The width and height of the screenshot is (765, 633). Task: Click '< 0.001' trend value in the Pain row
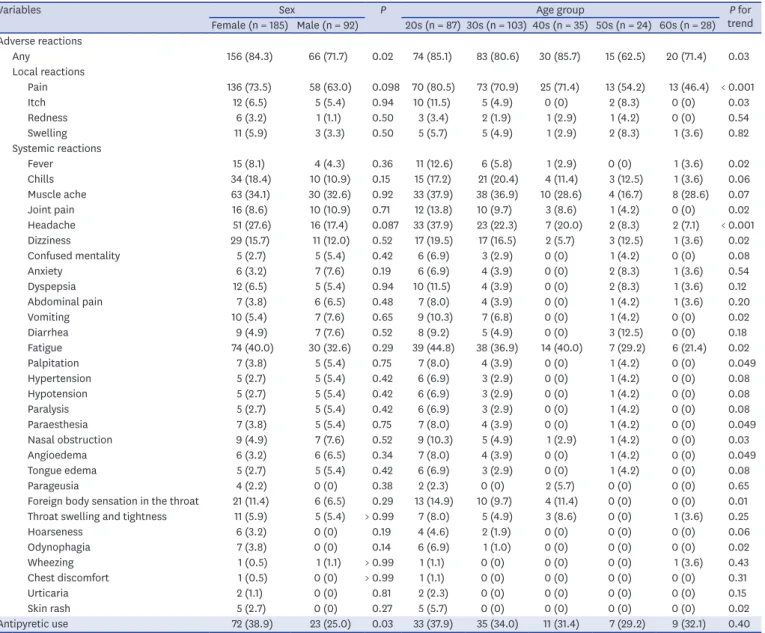(738, 87)
